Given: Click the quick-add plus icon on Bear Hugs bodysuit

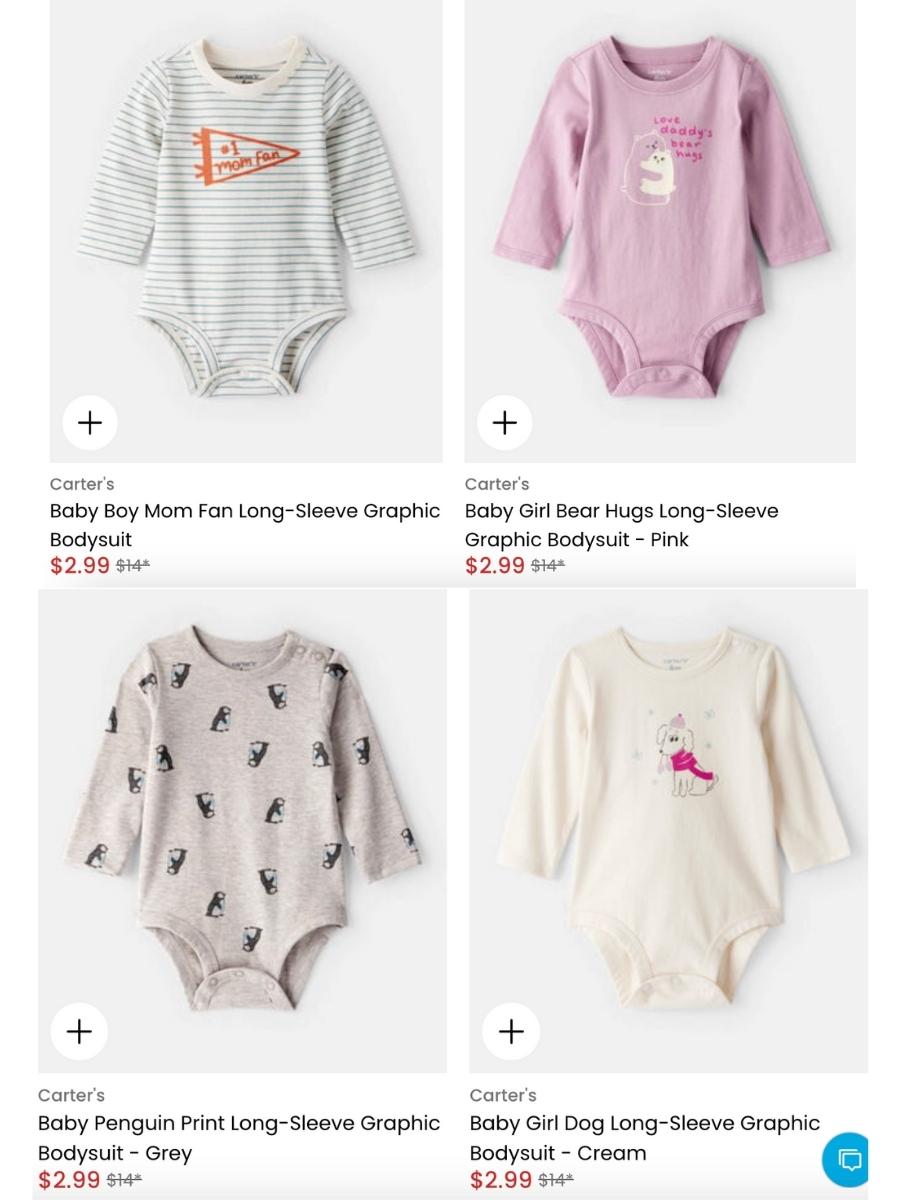Looking at the screenshot, I should click(504, 422).
